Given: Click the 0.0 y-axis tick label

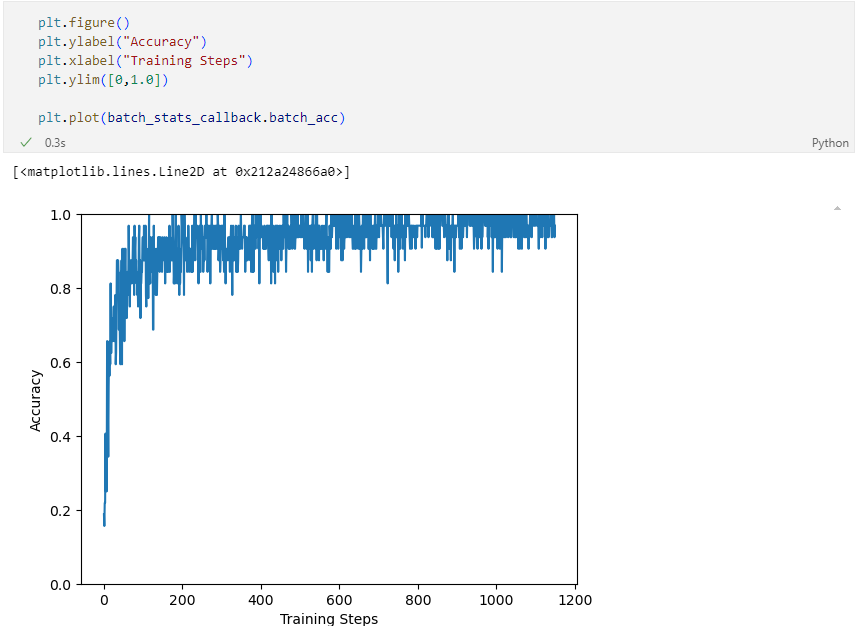Looking at the screenshot, I should (x=60, y=585).
